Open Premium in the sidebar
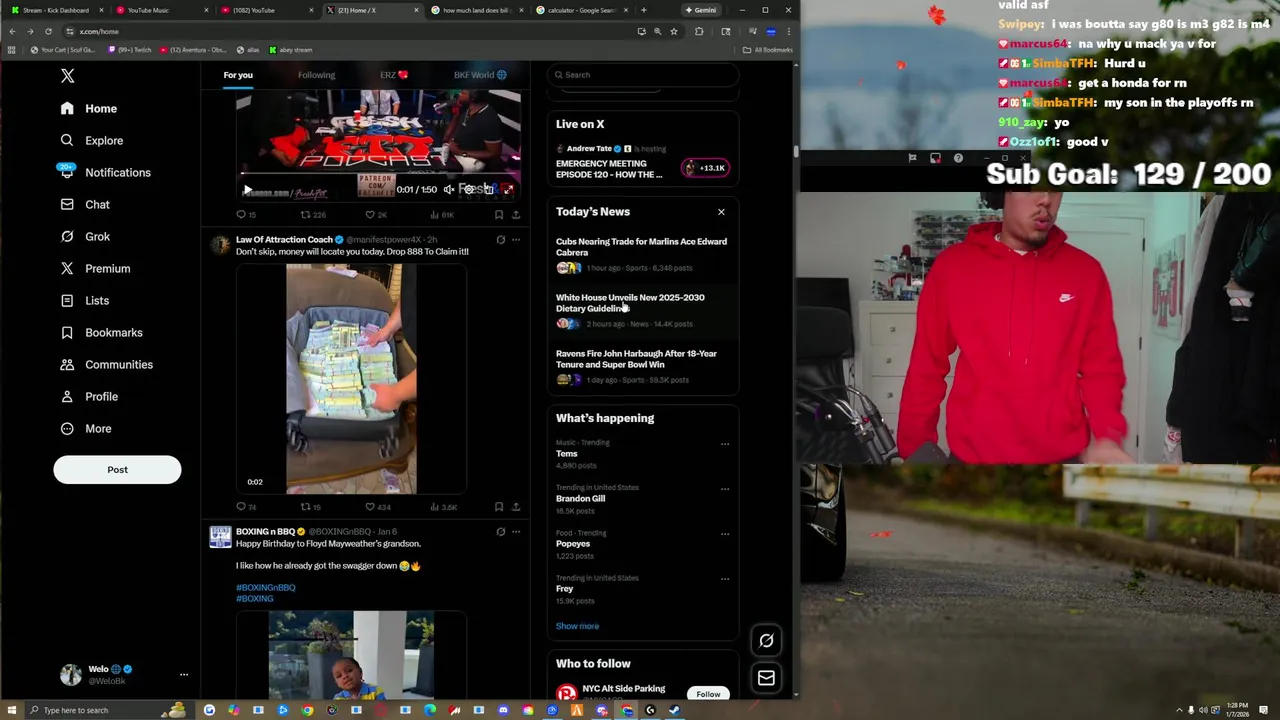1280x720 pixels. tap(95, 268)
